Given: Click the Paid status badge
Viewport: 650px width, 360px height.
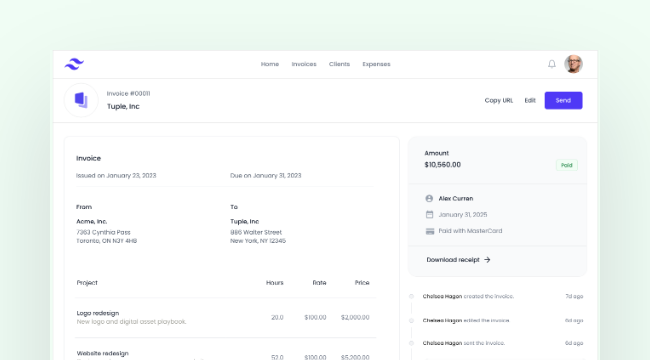Looking at the screenshot, I should (x=567, y=165).
